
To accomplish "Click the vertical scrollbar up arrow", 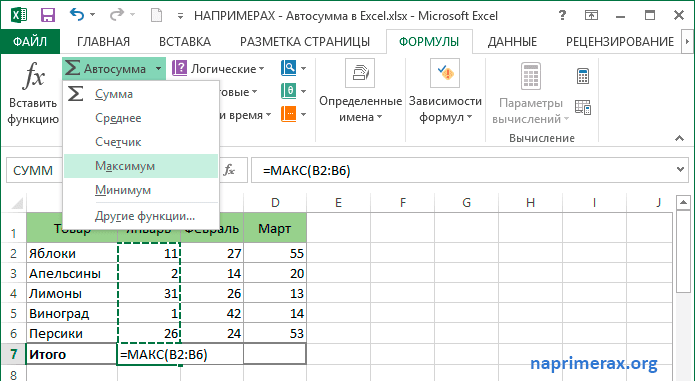I will [x=683, y=203].
